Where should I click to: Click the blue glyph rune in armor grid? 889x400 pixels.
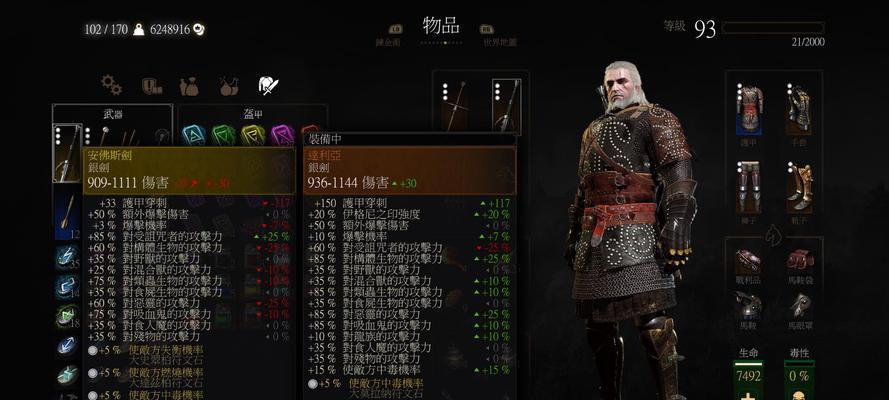coord(194,135)
